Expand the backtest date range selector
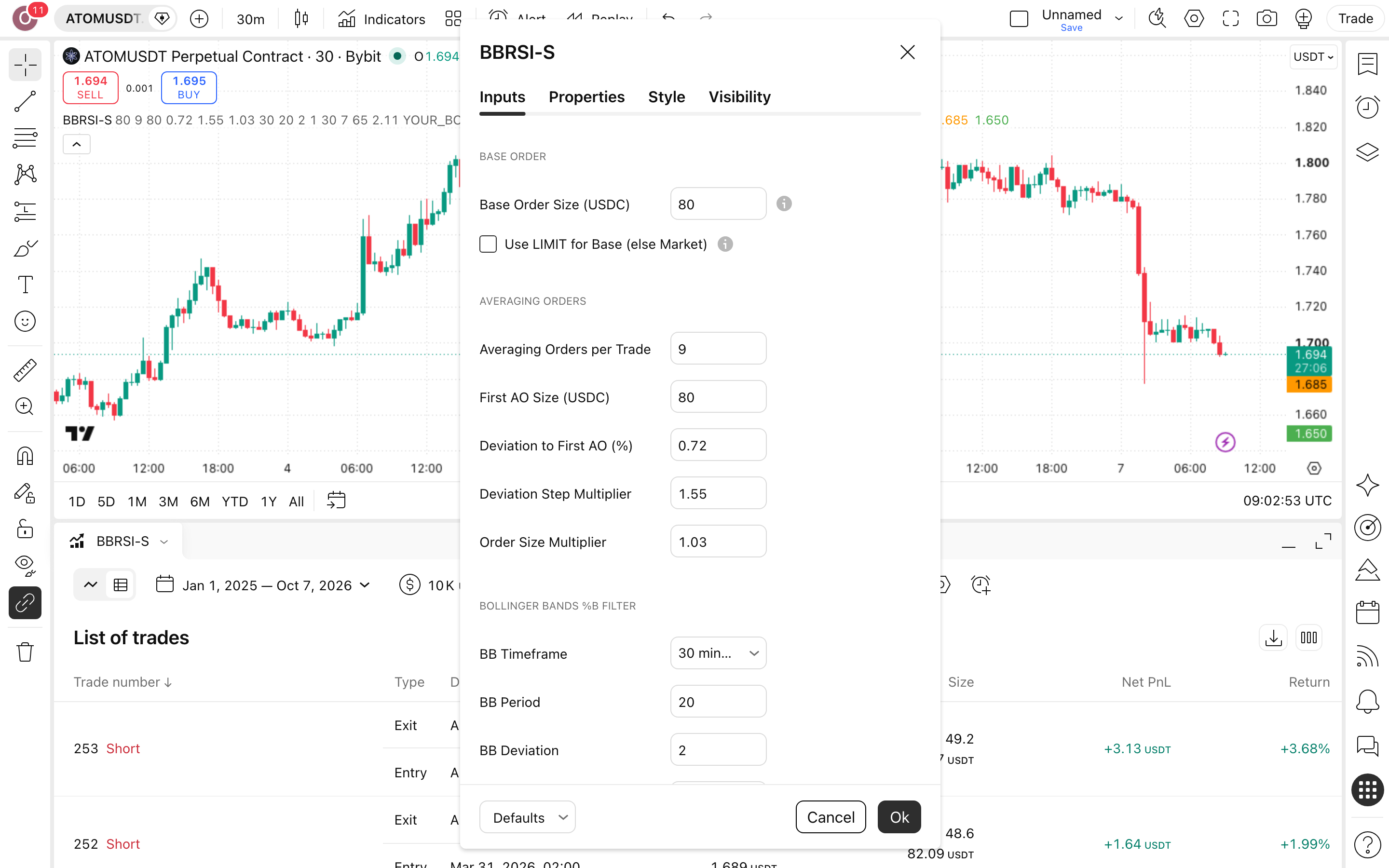This screenshot has height=868, width=1389. (263, 585)
